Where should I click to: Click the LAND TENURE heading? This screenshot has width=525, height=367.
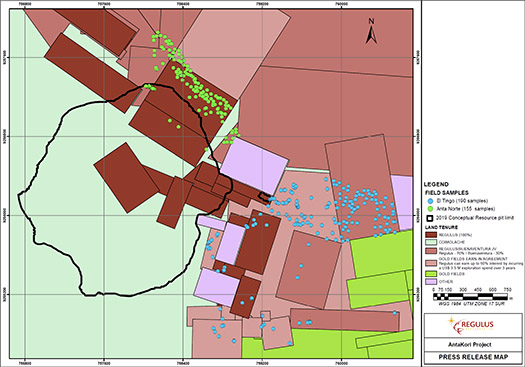coord(441,227)
